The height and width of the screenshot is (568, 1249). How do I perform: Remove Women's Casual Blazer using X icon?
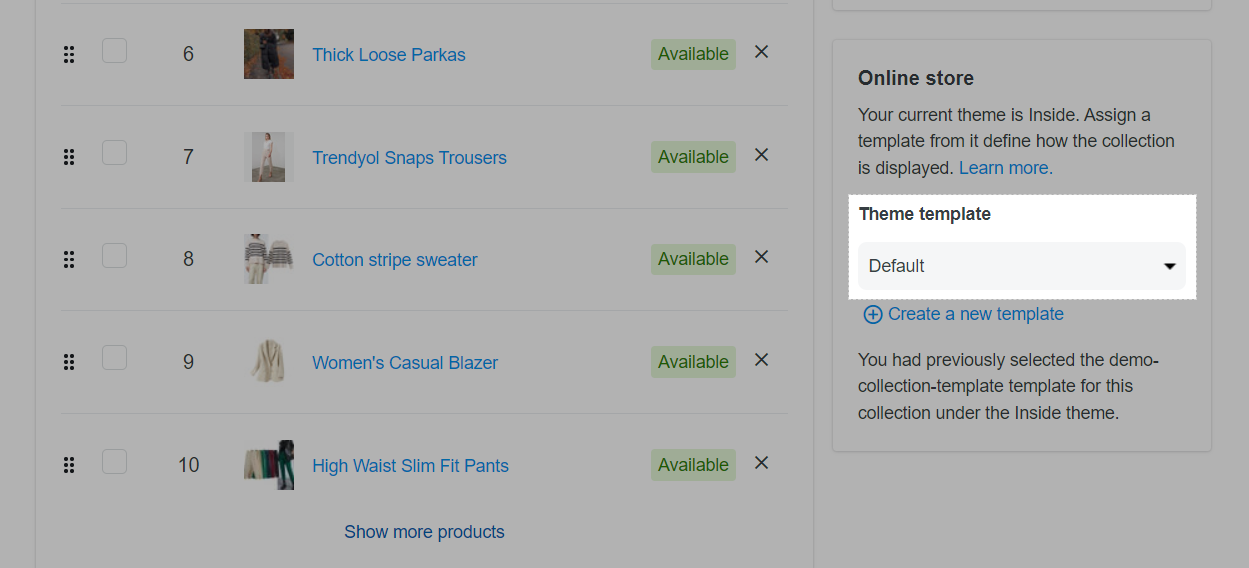[761, 360]
